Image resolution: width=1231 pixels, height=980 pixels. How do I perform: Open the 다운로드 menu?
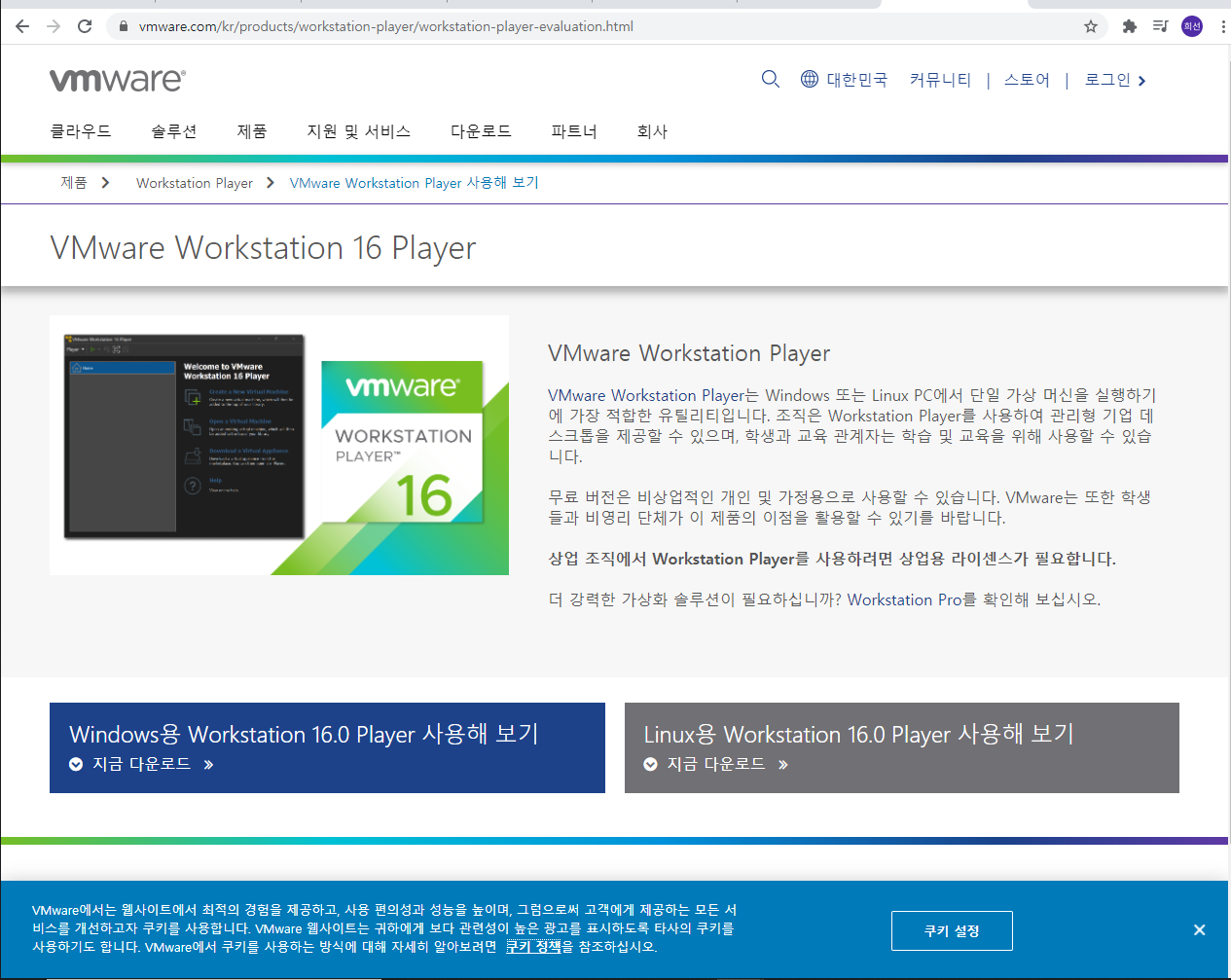click(x=481, y=131)
